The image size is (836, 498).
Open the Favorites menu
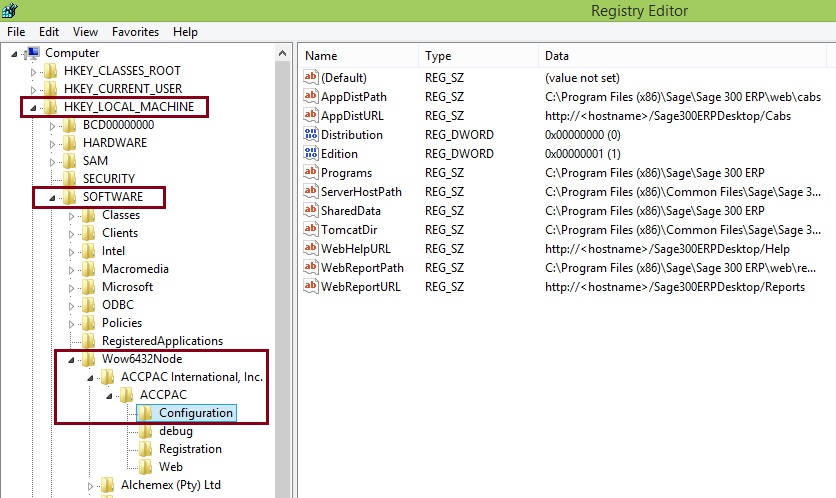click(135, 32)
